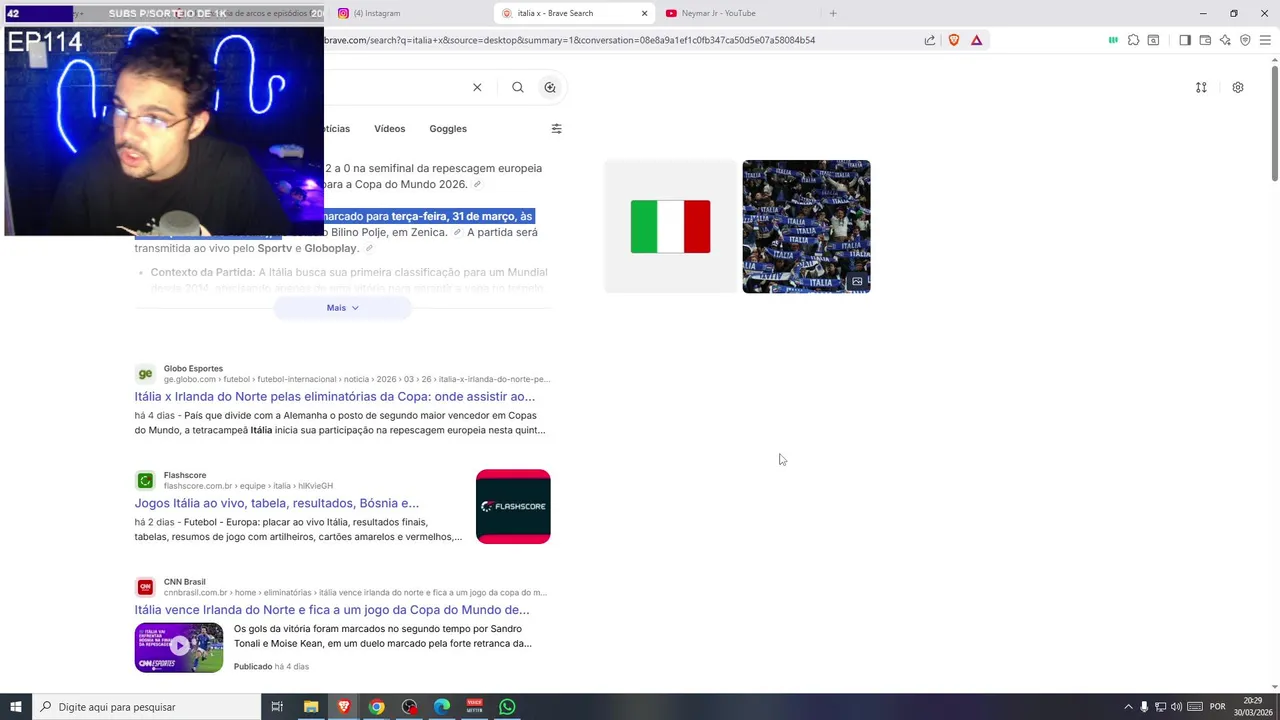
Task: Open File Explorer from the taskbar
Action: pos(311,707)
